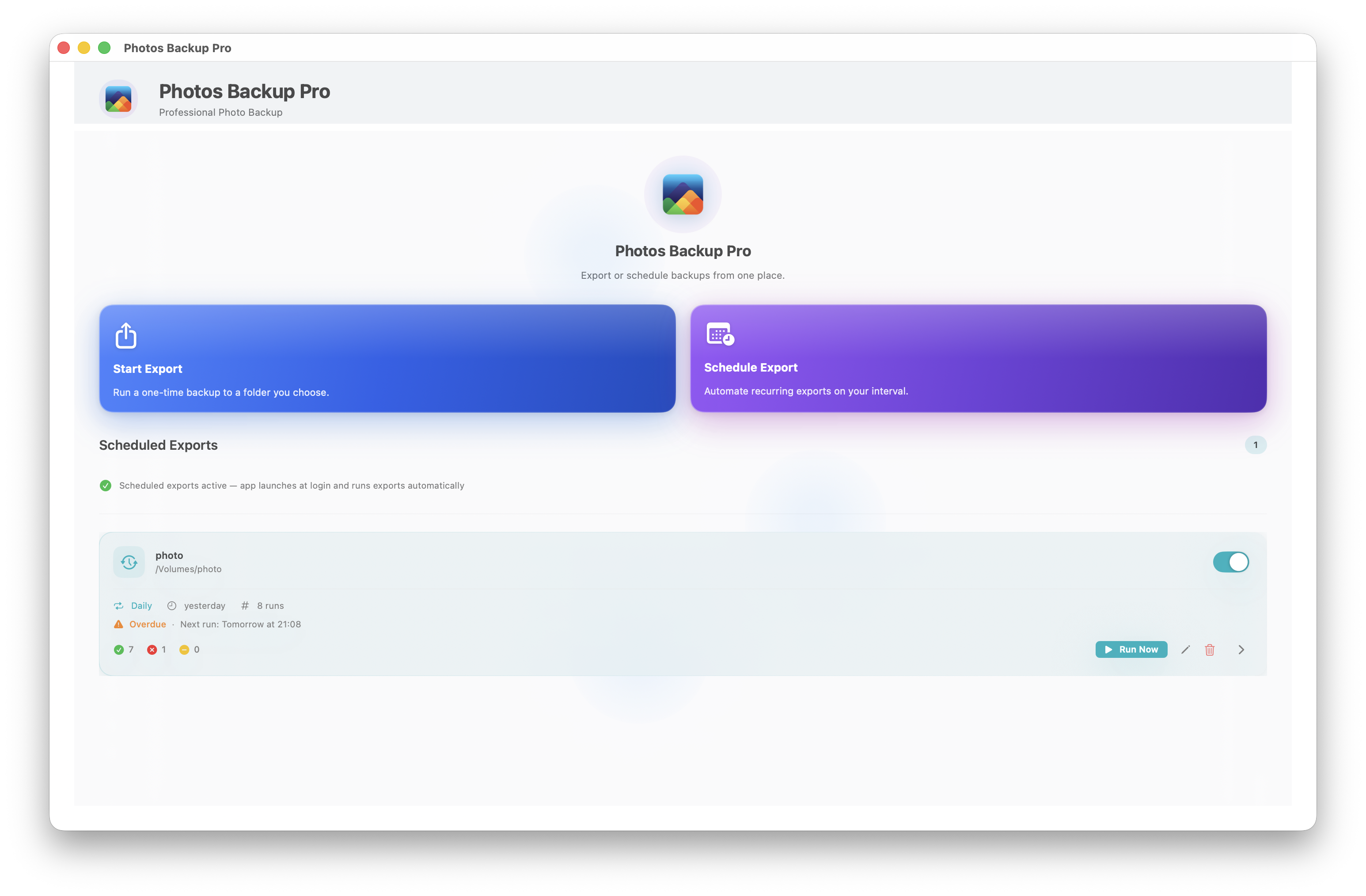Click the Scheduled Exports count badge showing 1
Screen dimensions: 1366x896
pos(1255,445)
